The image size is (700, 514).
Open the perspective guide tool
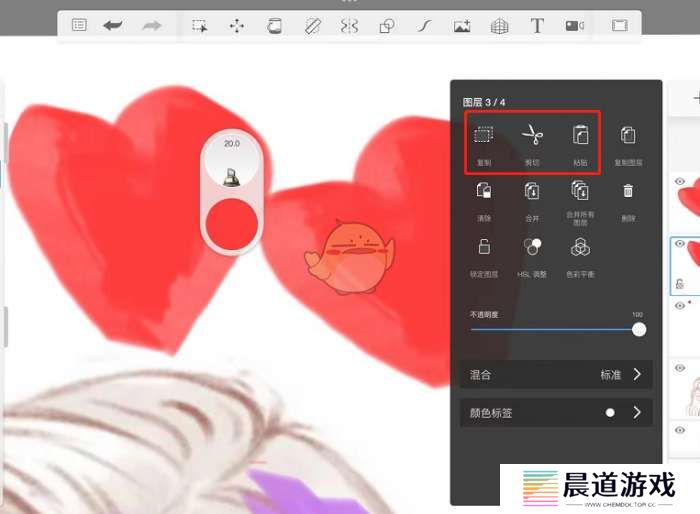tap(499, 26)
